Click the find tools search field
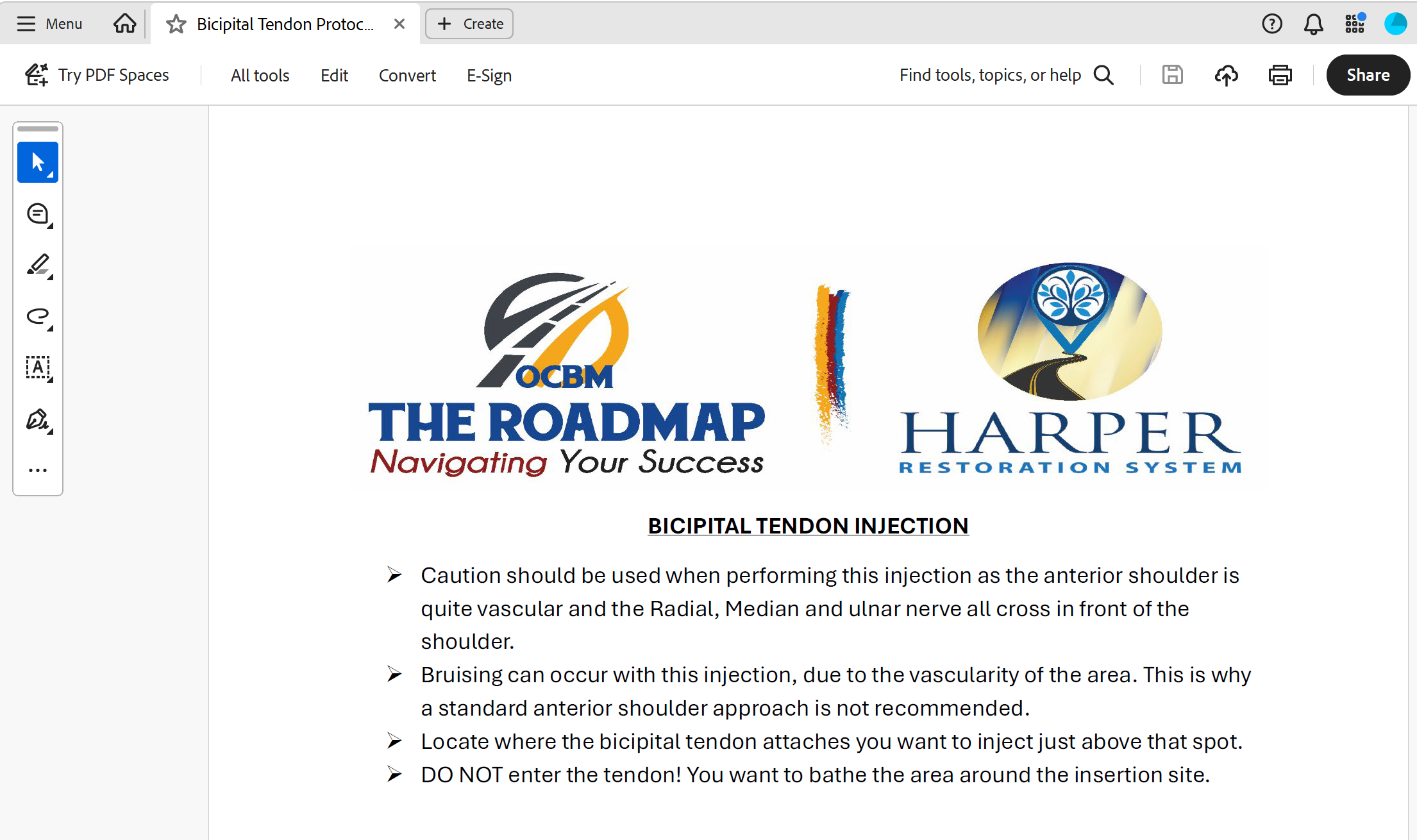The width and height of the screenshot is (1417, 840). 991,74
